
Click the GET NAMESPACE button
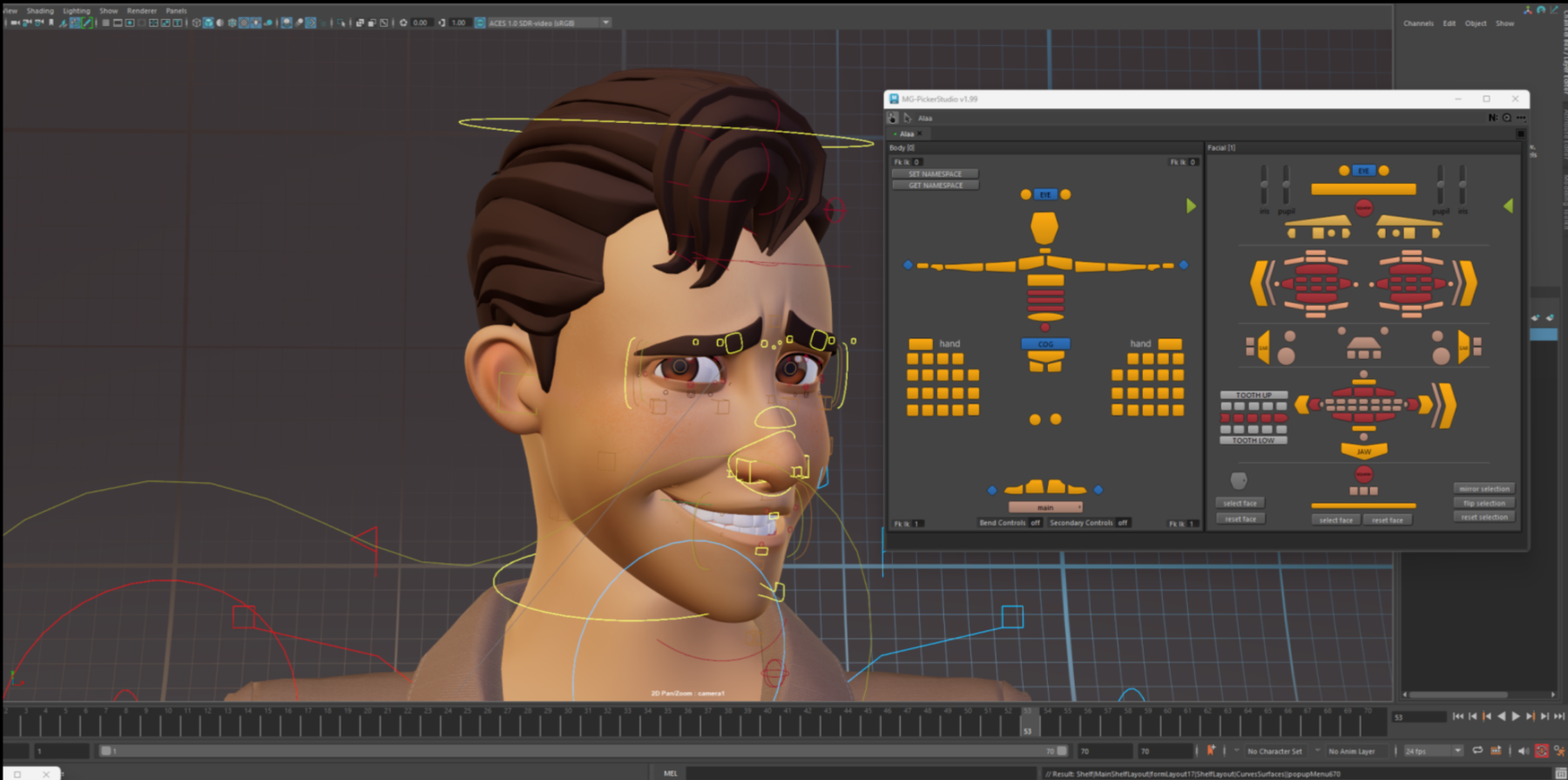[x=935, y=185]
